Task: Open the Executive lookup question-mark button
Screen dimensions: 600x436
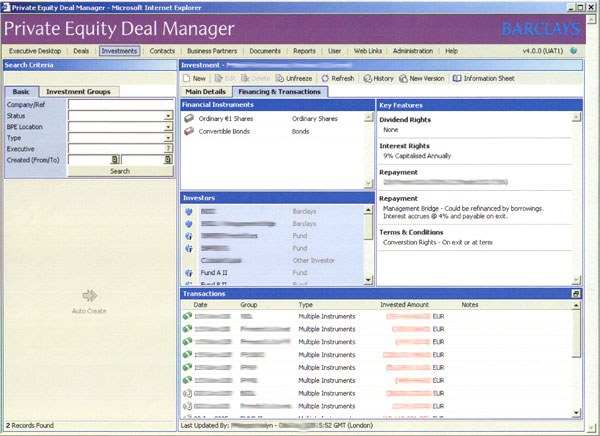Action: pyautogui.click(x=168, y=149)
